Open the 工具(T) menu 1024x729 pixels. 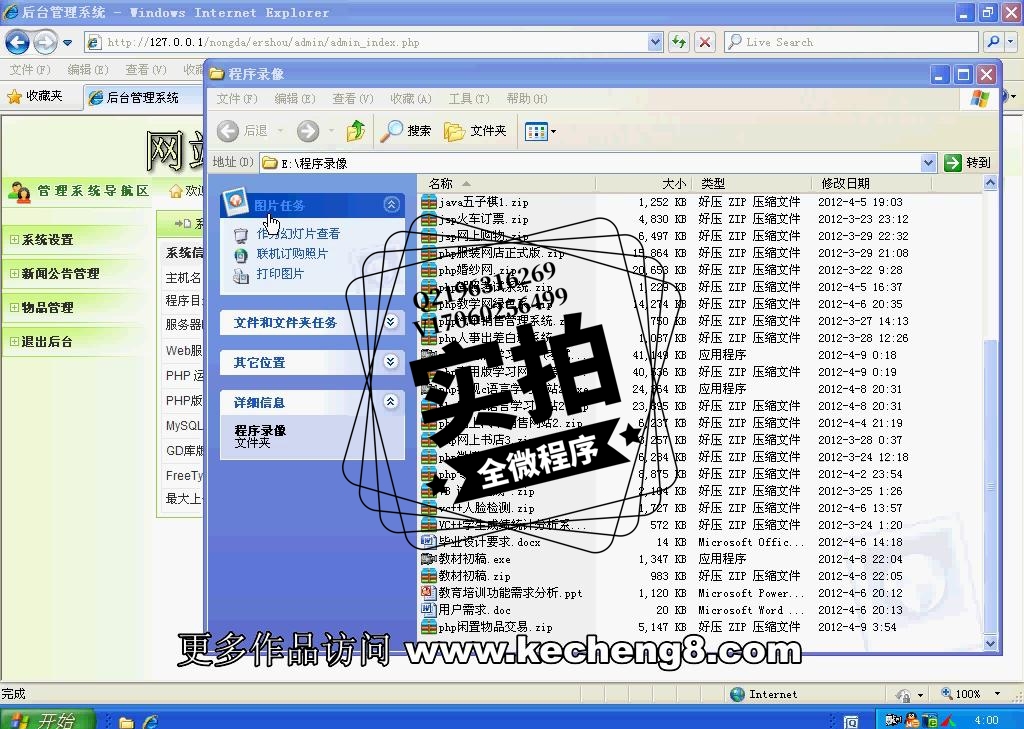pyautogui.click(x=469, y=99)
